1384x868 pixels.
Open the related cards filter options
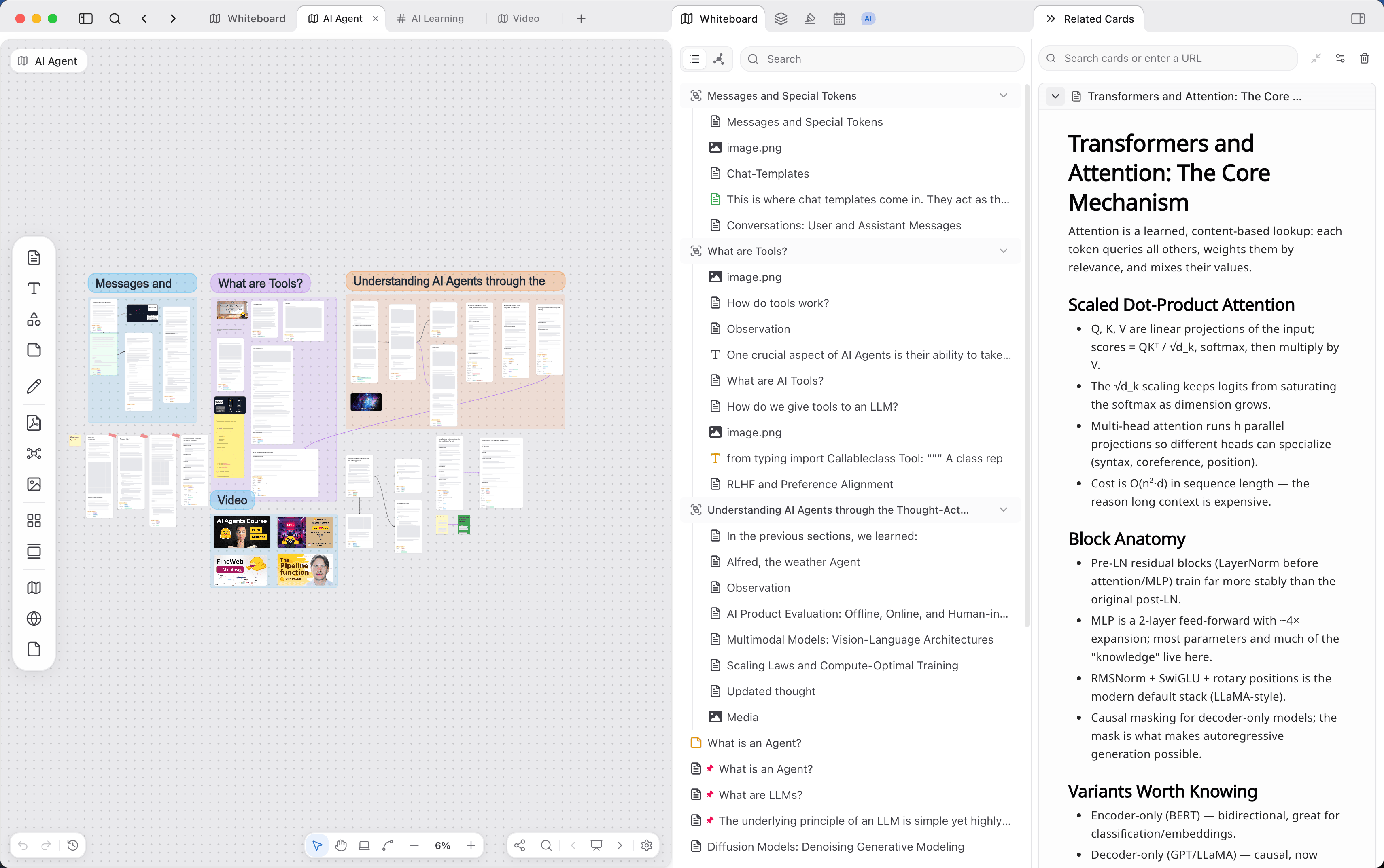(1340, 58)
